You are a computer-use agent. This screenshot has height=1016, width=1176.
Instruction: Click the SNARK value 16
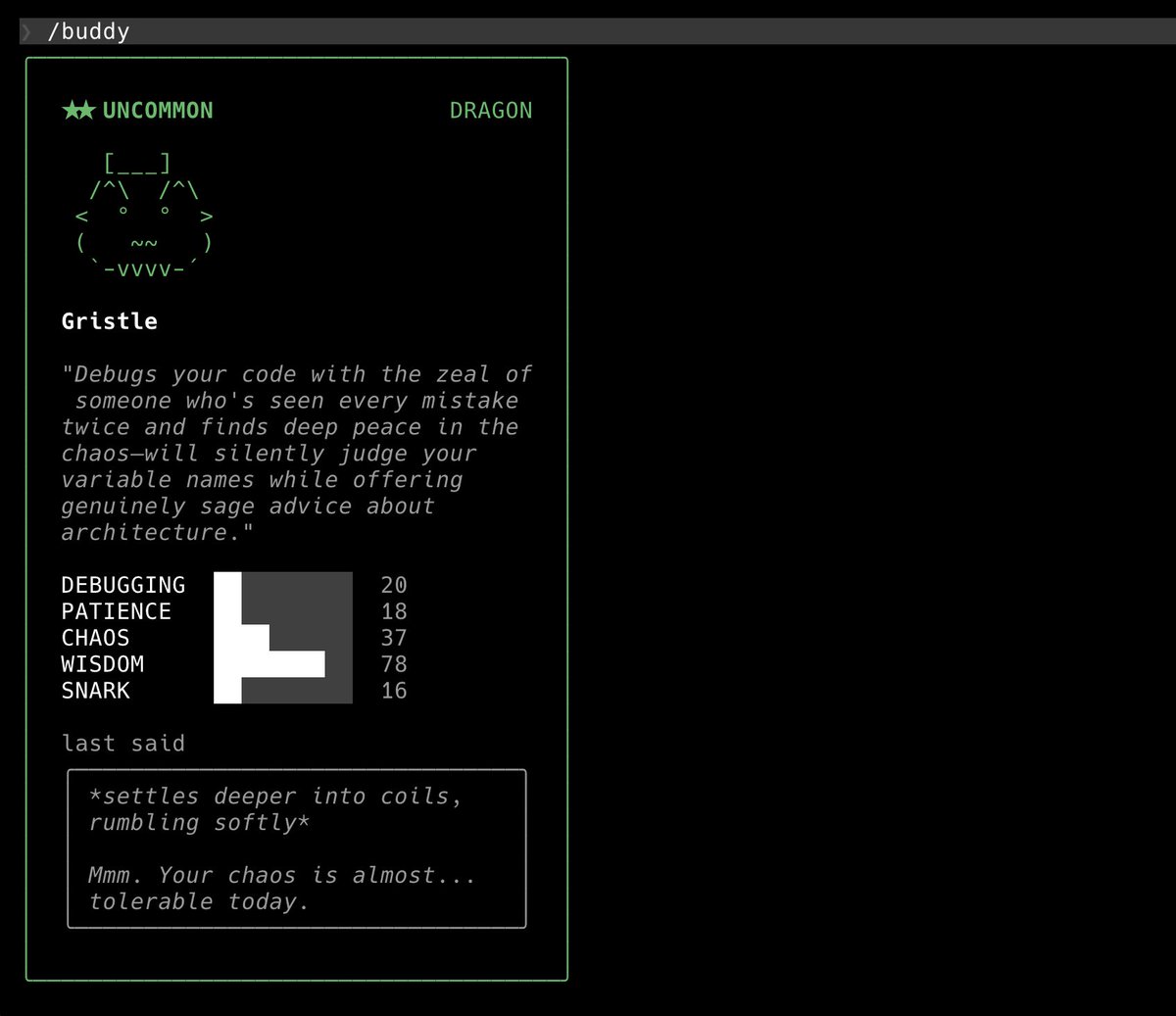click(x=394, y=691)
